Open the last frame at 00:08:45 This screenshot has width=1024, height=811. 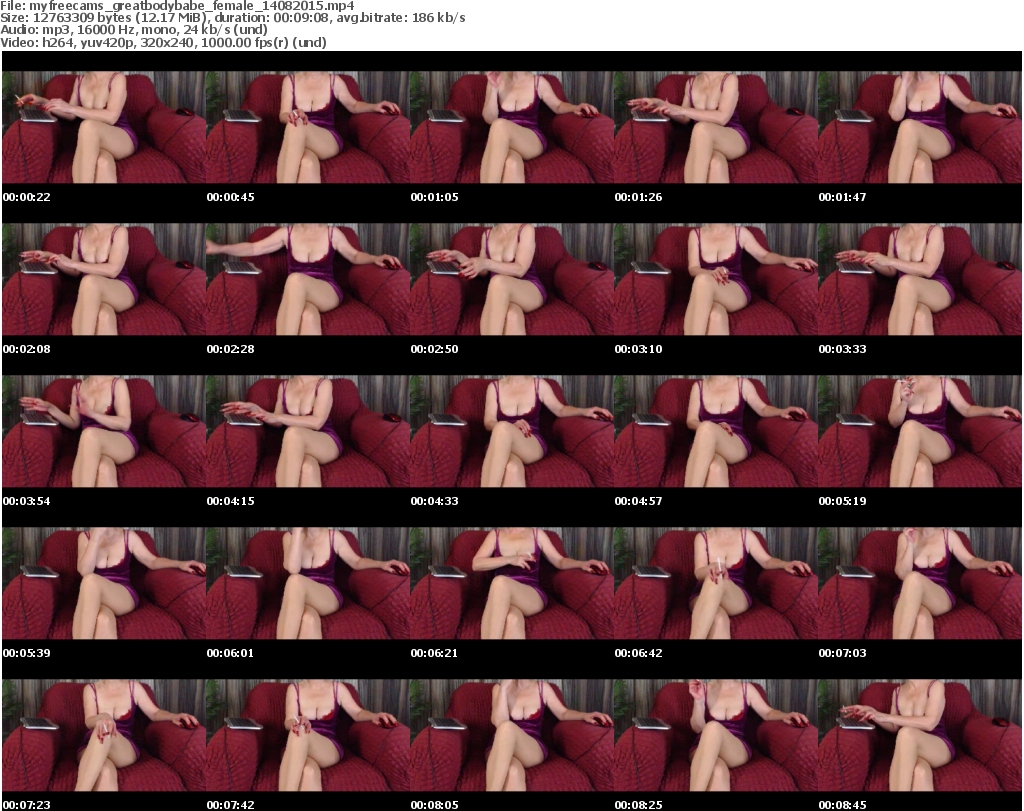(920, 736)
